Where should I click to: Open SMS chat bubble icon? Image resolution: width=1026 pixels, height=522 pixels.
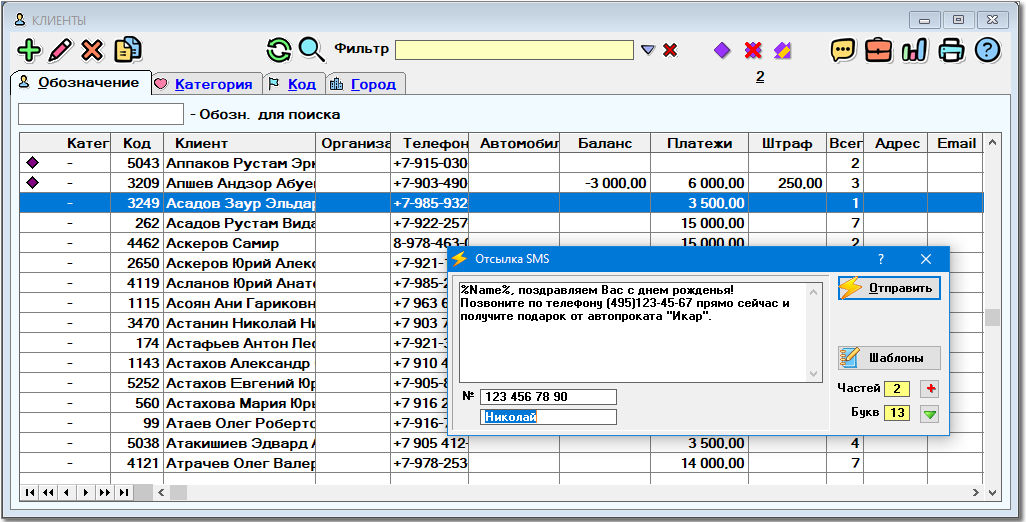coord(843,50)
